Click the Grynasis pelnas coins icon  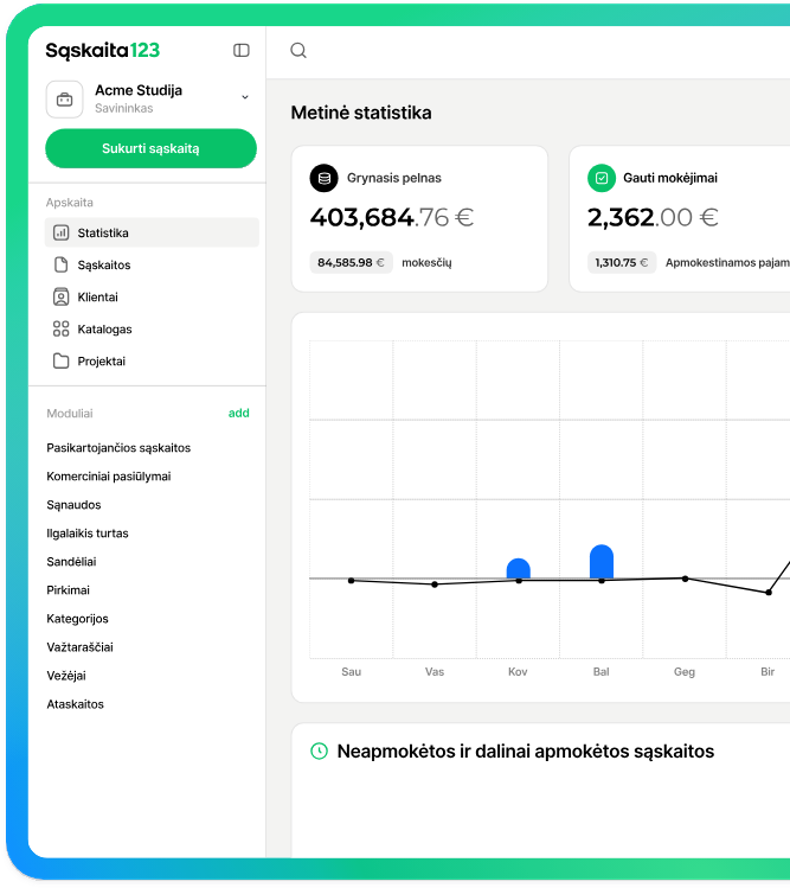pos(323,178)
